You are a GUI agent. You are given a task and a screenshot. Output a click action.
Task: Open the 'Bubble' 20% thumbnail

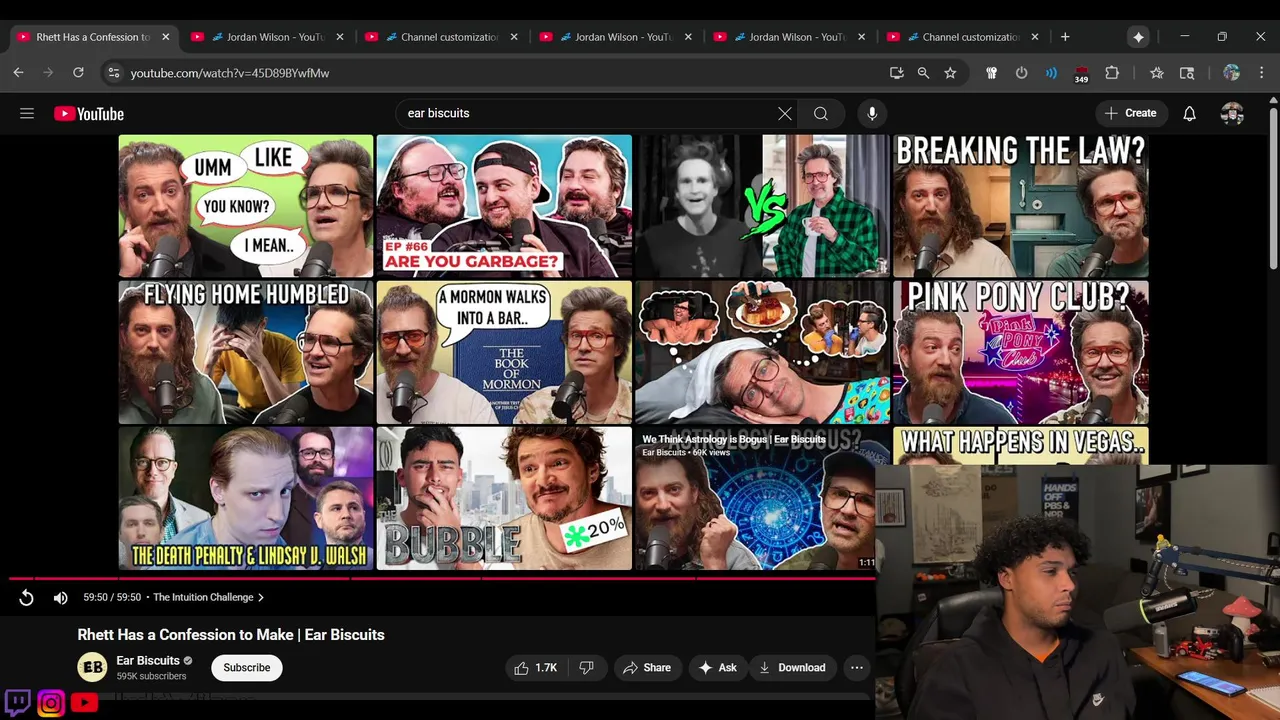click(504, 498)
